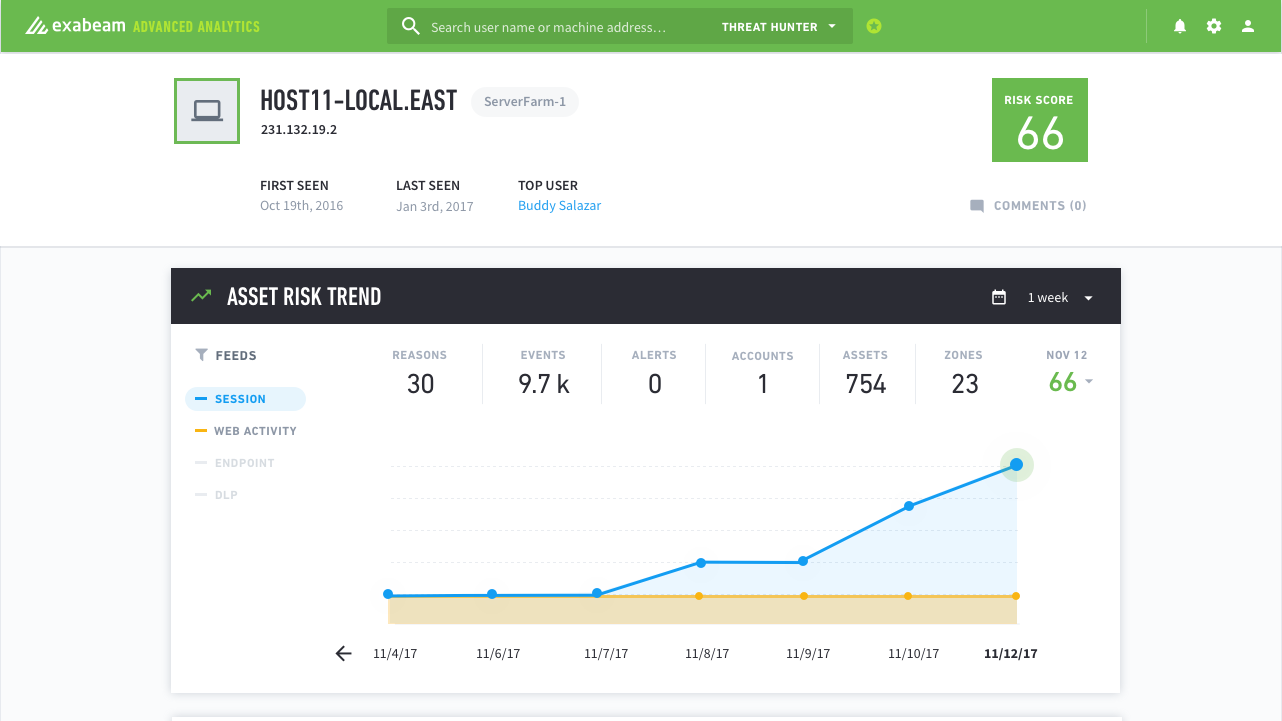Click the 11/7/17 session data point
This screenshot has width=1282, height=721.
point(597,593)
